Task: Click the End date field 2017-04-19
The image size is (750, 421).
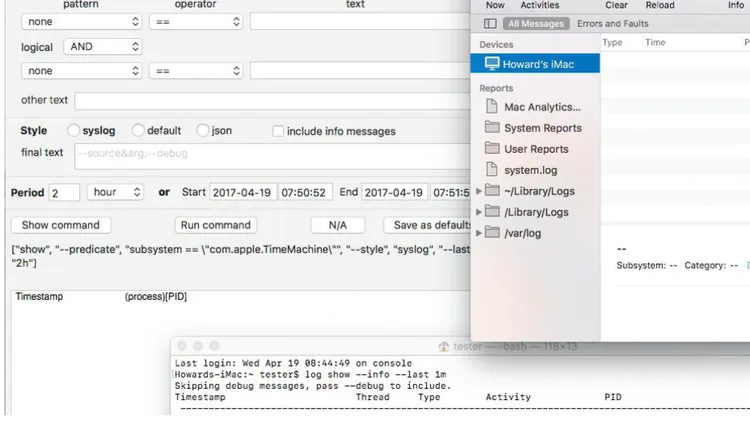Action: tap(394, 192)
